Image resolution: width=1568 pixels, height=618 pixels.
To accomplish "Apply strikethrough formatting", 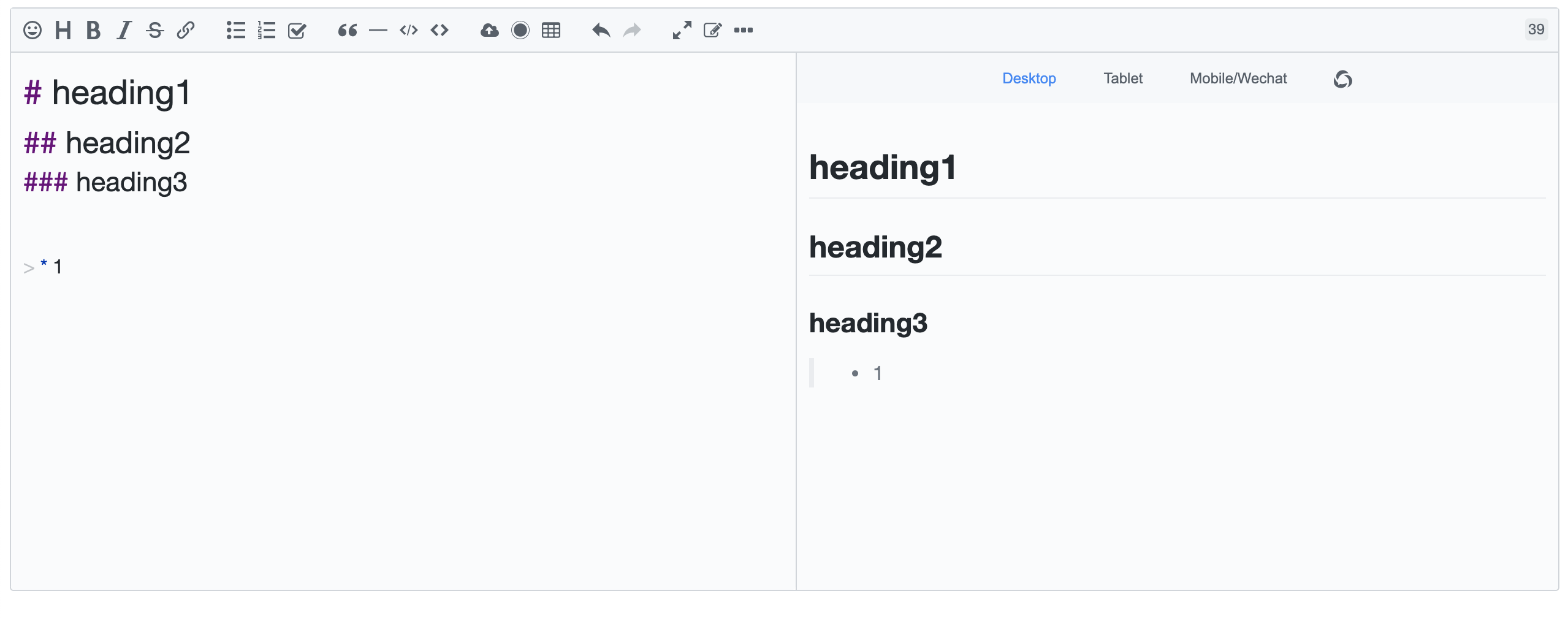I will point(155,30).
